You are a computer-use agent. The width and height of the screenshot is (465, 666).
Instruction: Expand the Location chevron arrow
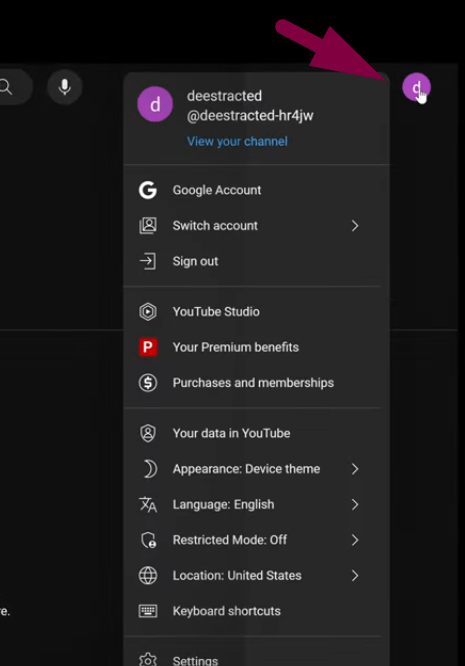tap(355, 576)
